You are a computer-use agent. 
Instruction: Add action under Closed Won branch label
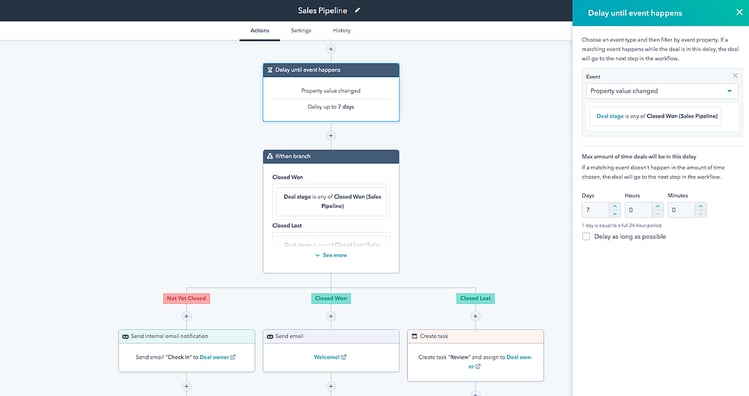click(331, 316)
